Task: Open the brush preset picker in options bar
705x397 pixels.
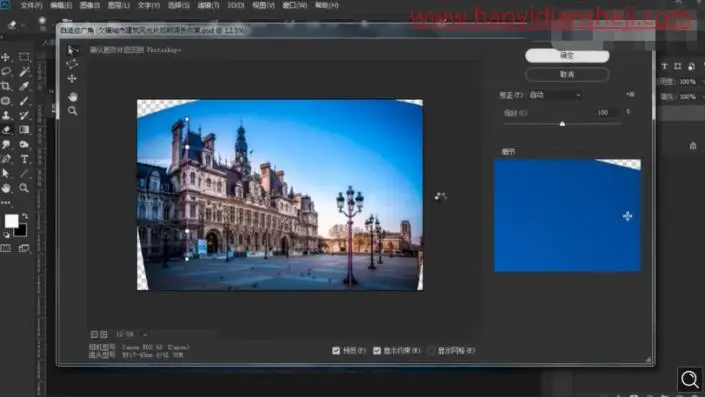Action: coord(42,22)
